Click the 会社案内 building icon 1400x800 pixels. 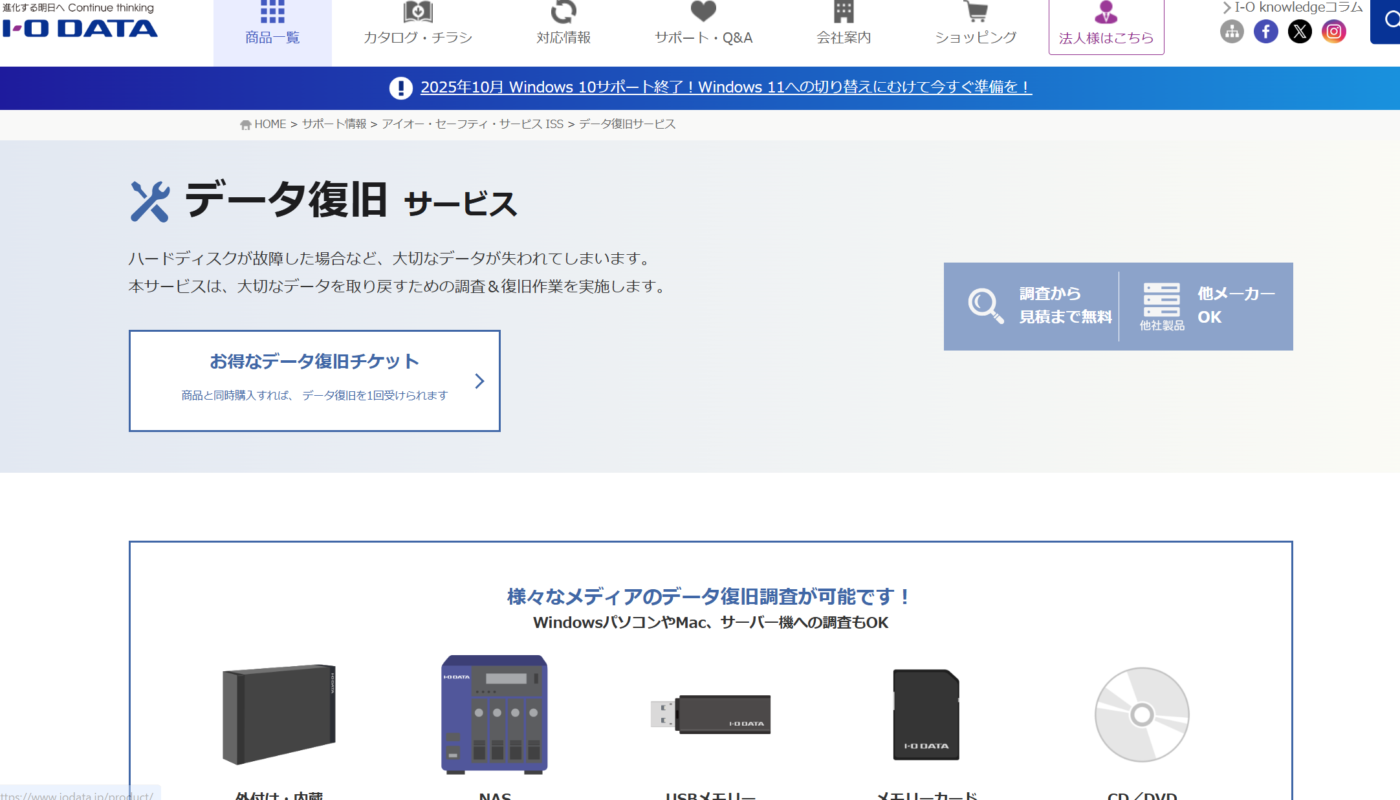point(843,12)
